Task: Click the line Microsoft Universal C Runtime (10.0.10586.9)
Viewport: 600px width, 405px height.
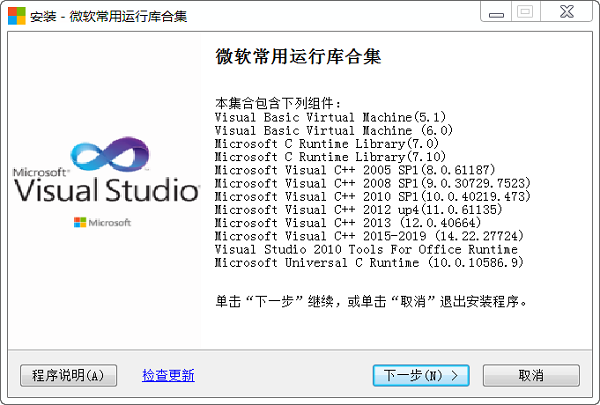Action: [369, 263]
